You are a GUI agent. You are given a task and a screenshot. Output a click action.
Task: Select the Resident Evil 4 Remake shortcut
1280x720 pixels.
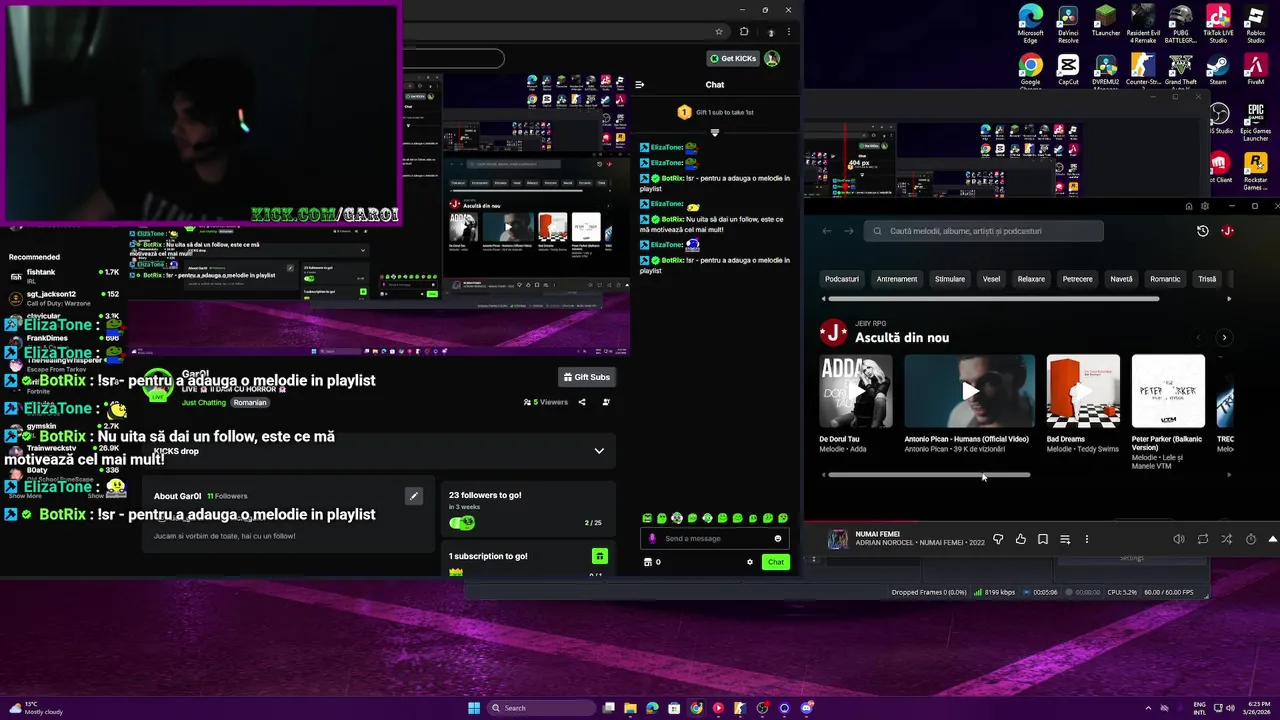pos(1143,24)
